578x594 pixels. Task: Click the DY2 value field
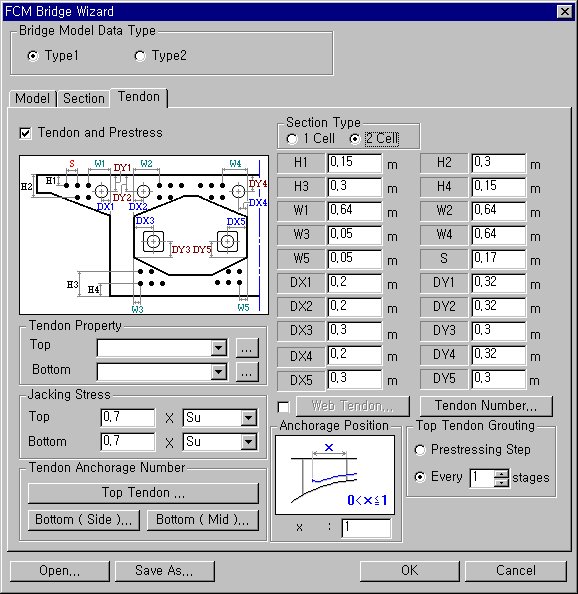pyautogui.click(x=498, y=307)
